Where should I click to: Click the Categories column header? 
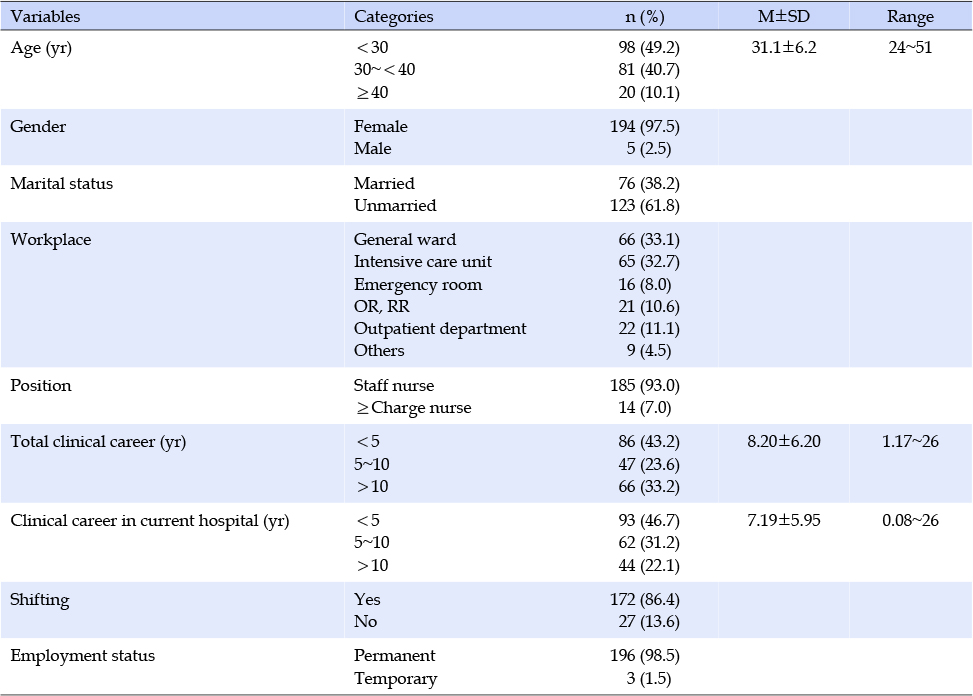point(393,16)
